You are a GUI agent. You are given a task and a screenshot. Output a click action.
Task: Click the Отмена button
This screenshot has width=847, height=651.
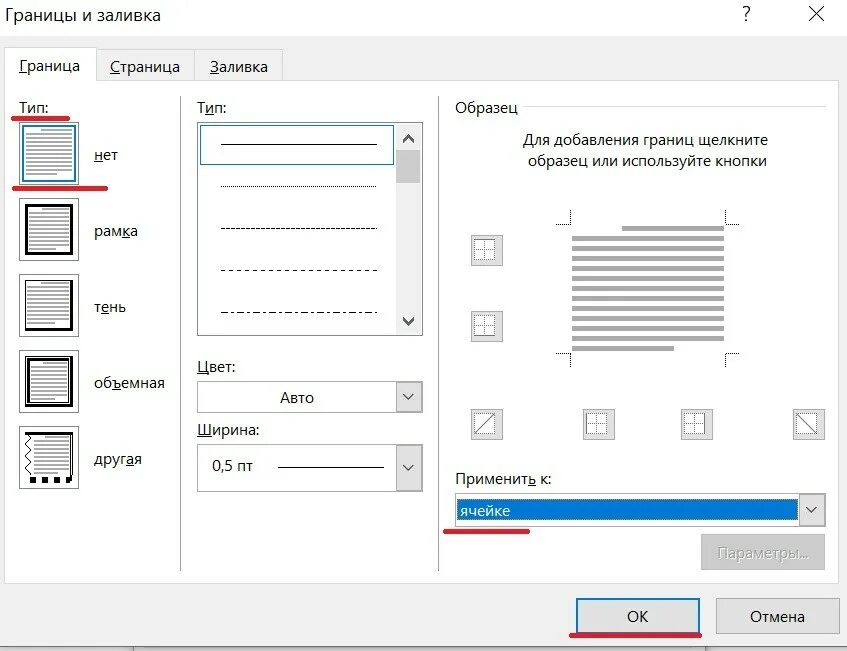point(777,616)
